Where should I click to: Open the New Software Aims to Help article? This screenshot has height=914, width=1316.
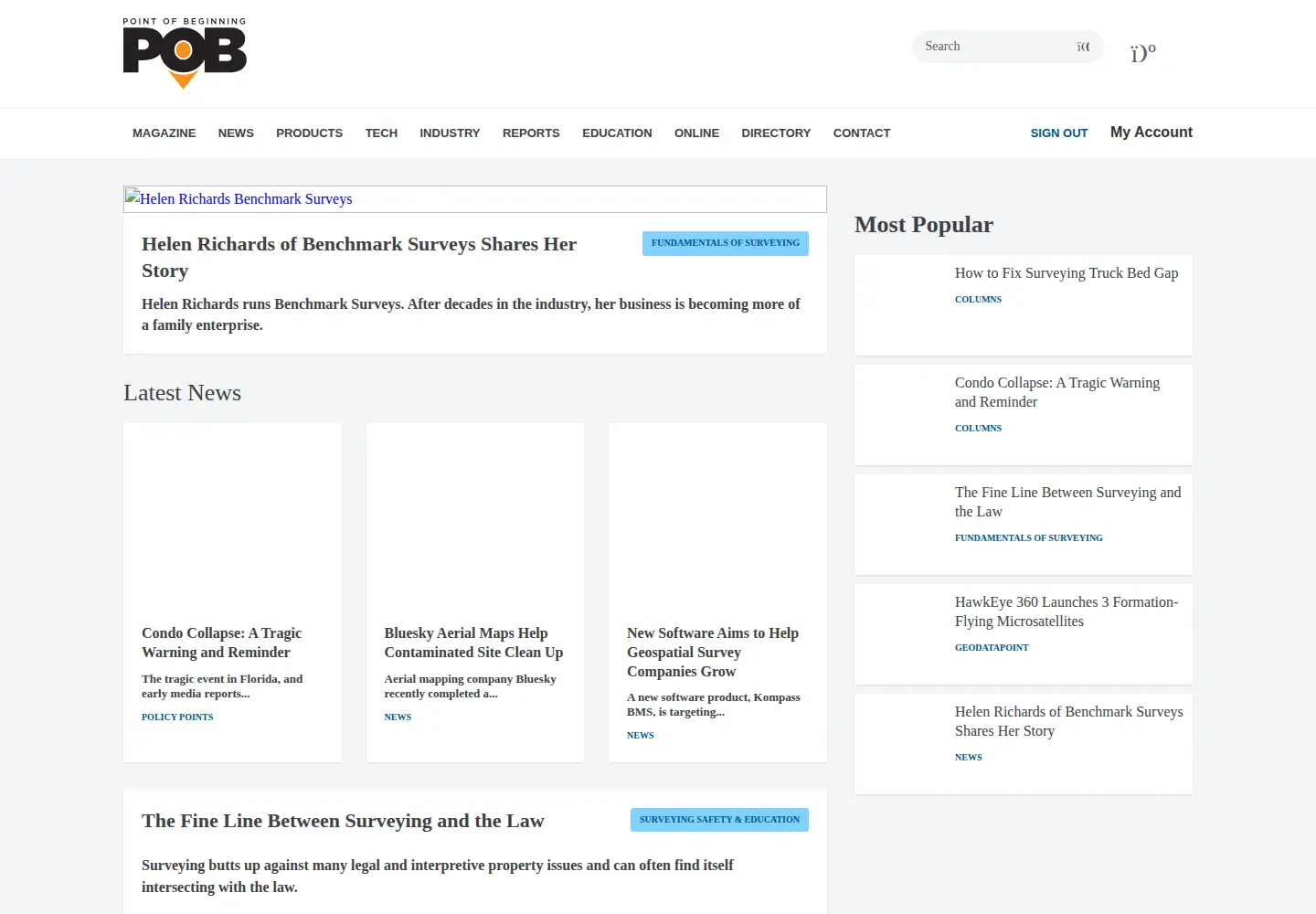713,653
